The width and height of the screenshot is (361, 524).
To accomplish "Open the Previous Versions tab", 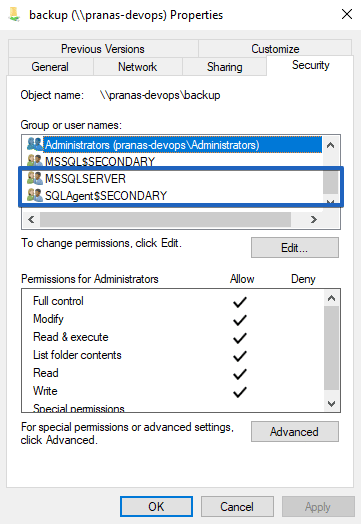I will click(103, 49).
